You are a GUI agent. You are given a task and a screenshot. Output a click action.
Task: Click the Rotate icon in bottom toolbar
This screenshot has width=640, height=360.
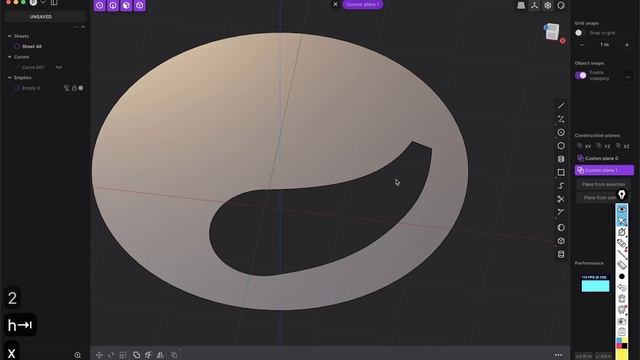point(111,355)
